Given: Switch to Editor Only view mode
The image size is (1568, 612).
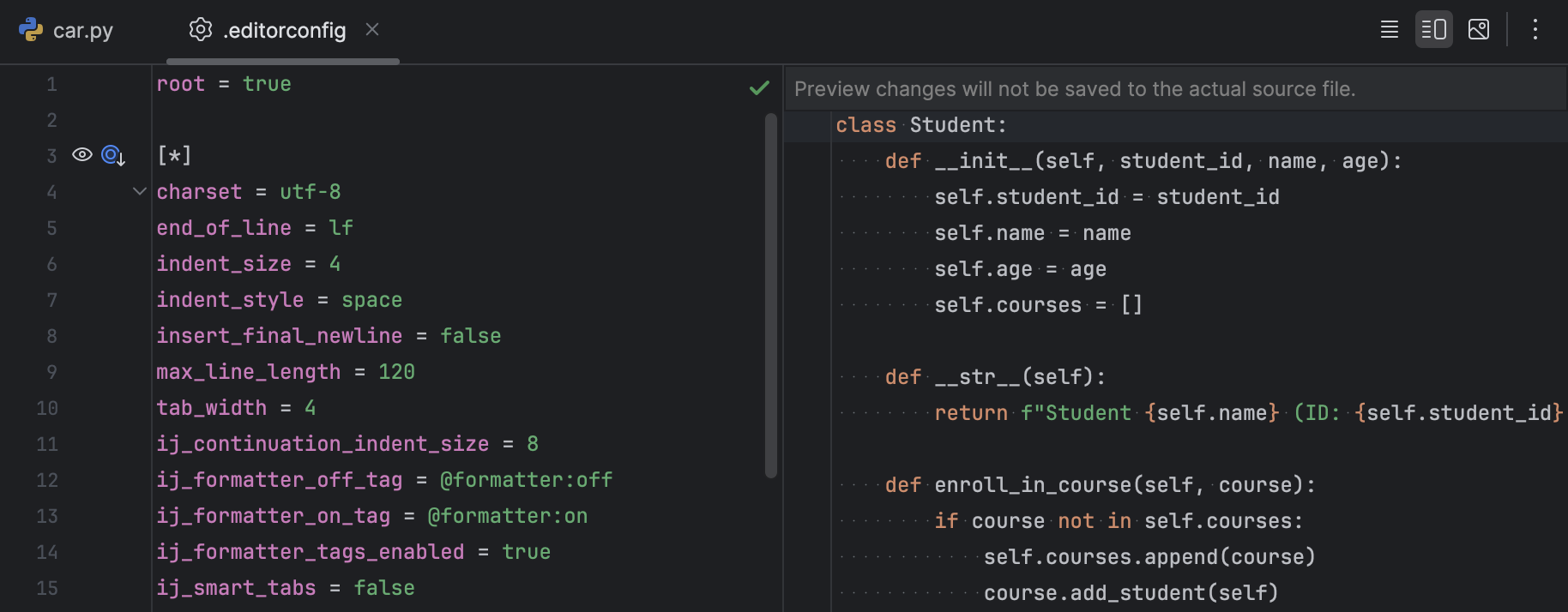Looking at the screenshot, I should pos(1390,30).
